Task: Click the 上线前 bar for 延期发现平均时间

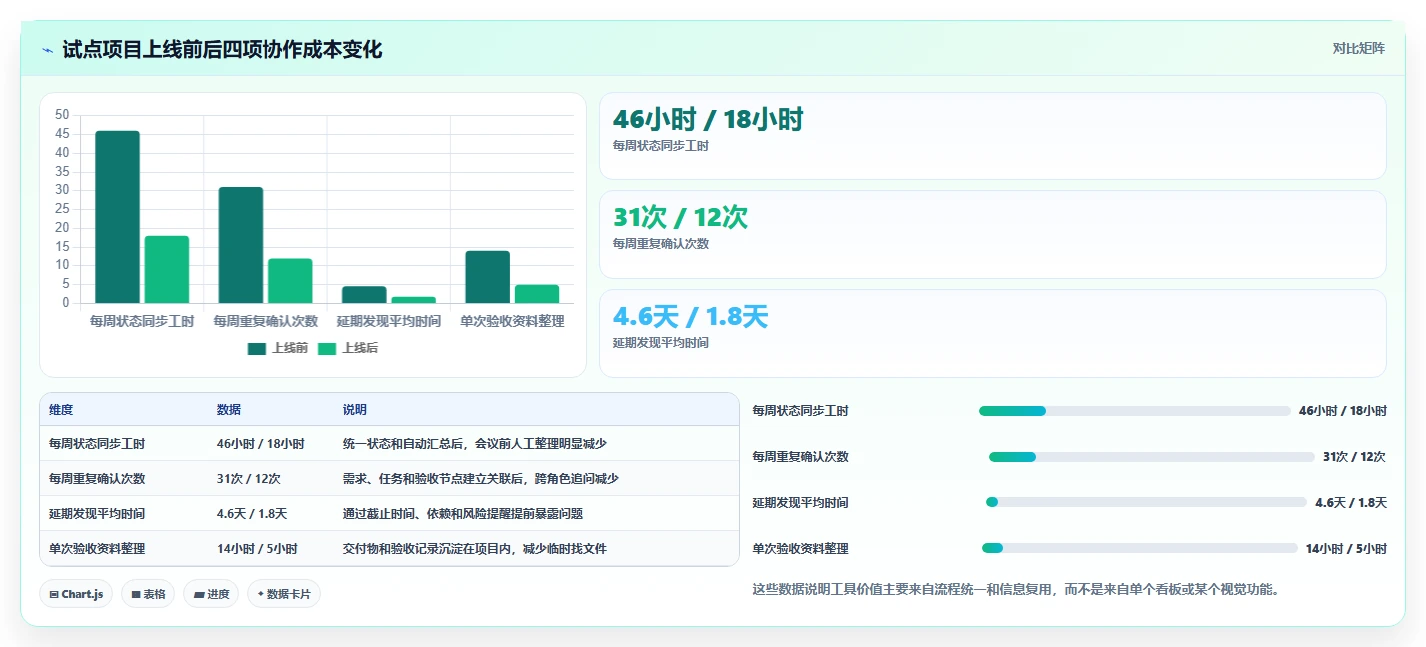Action: pos(364,295)
